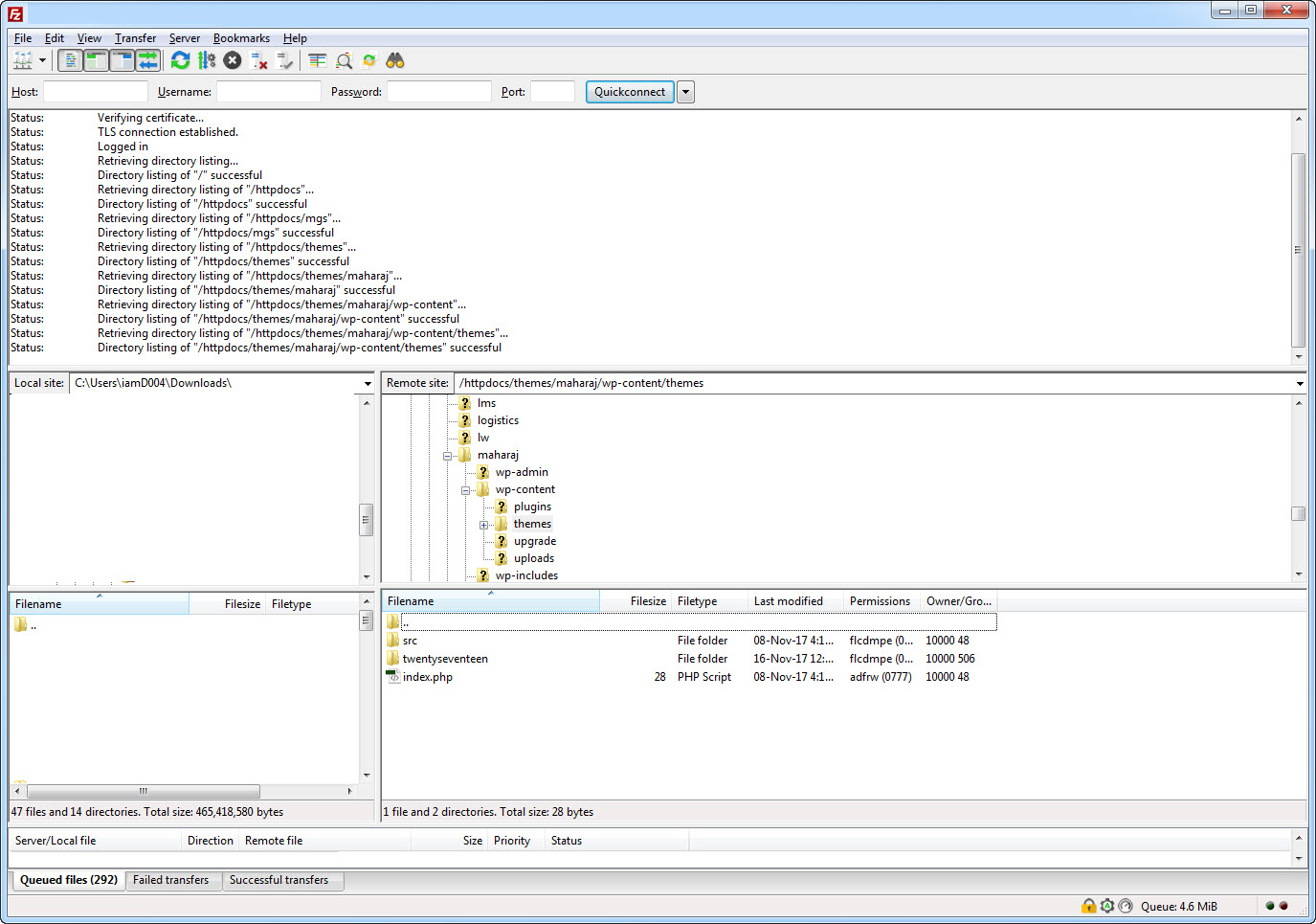Viewport: 1316px width, 924px height.
Task: Click the refresh file listings icon
Action: [x=180, y=61]
